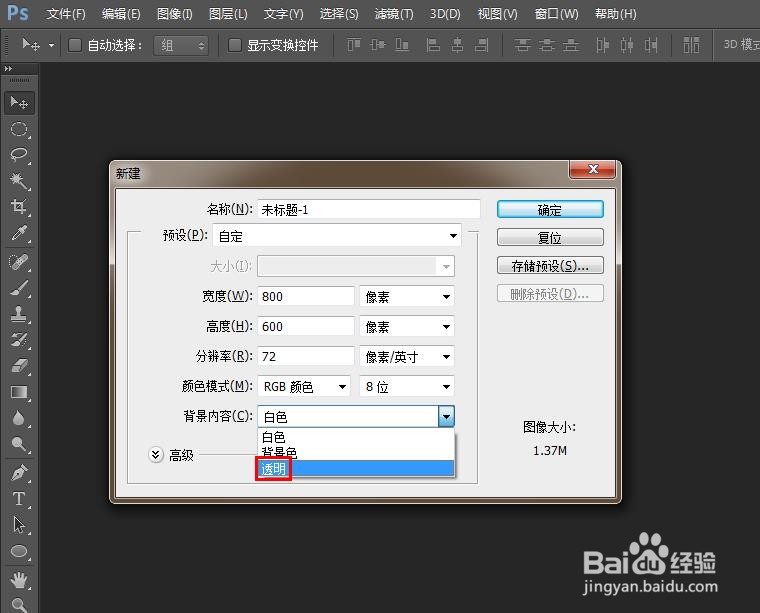This screenshot has height=613, width=760.
Task: Open the 编辑(E) menu
Action: [x=121, y=14]
